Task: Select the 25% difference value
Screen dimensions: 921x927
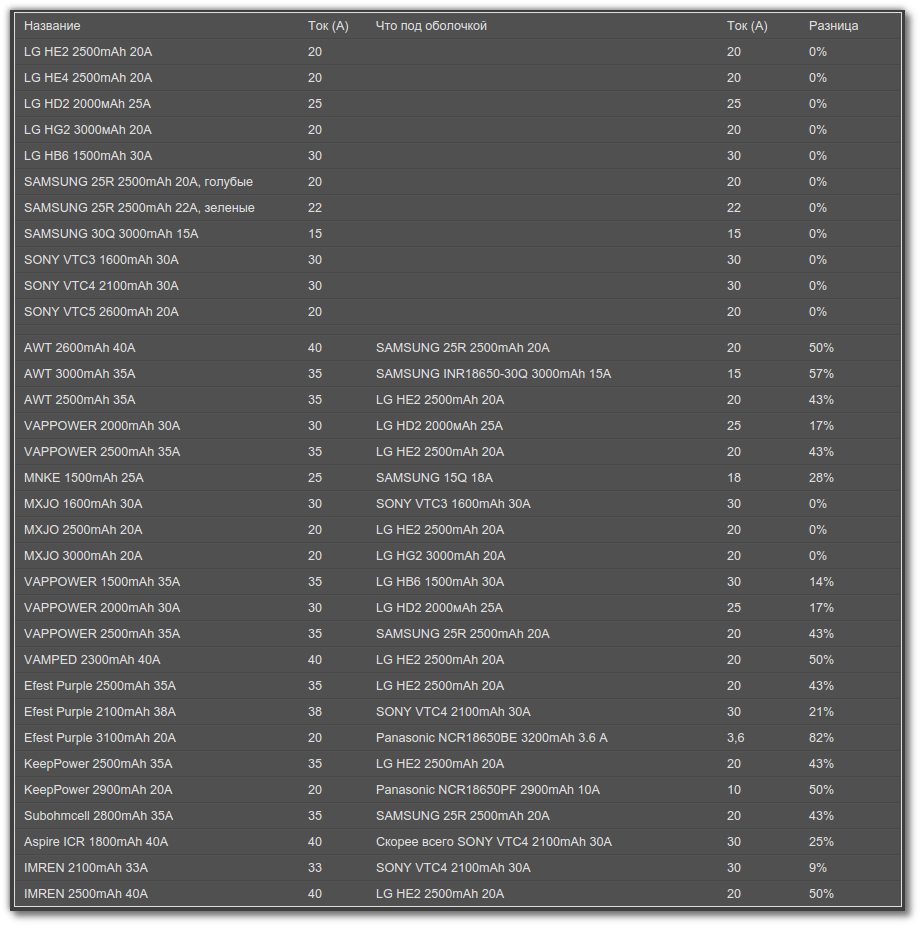Action: point(821,842)
